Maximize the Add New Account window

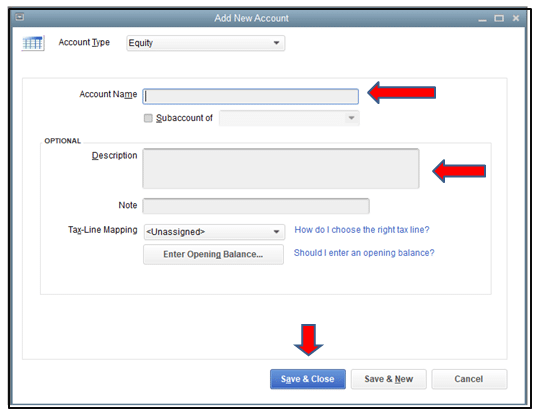pyautogui.click(x=499, y=18)
